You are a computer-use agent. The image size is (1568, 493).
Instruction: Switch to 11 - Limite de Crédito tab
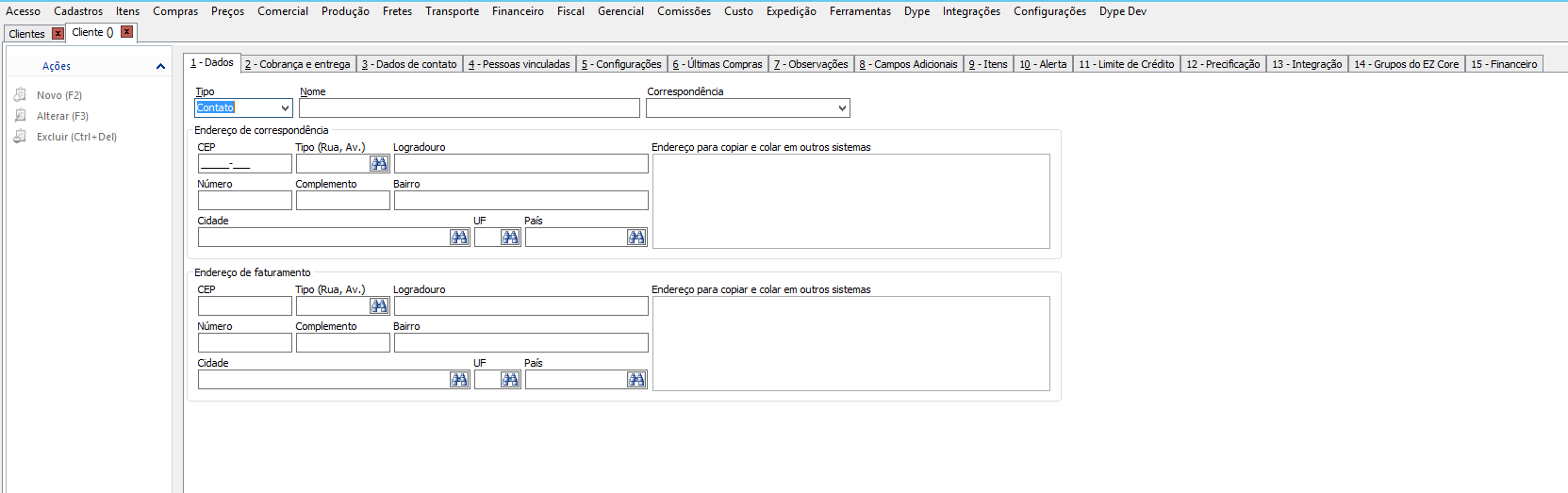[1127, 64]
